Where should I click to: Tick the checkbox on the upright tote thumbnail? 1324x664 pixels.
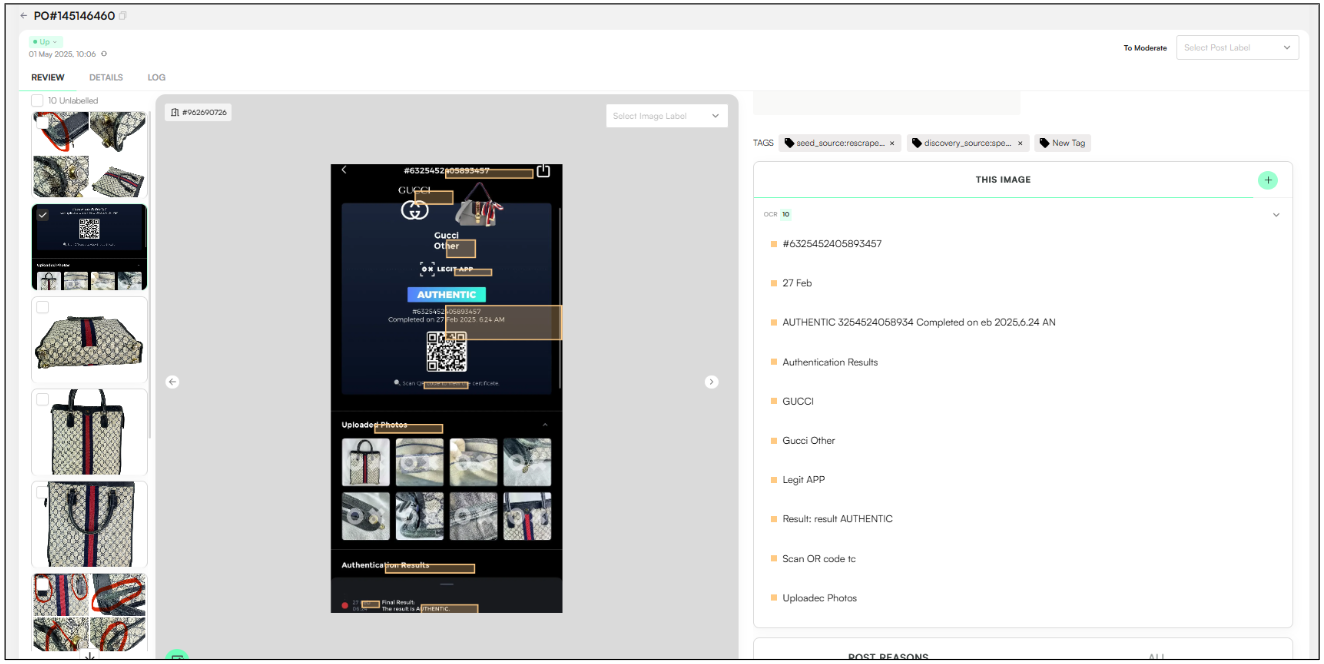click(x=42, y=399)
